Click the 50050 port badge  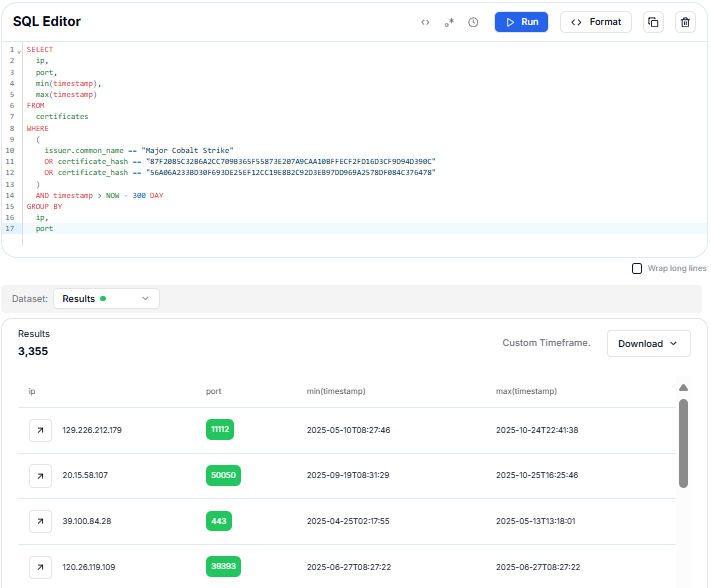tap(224, 475)
